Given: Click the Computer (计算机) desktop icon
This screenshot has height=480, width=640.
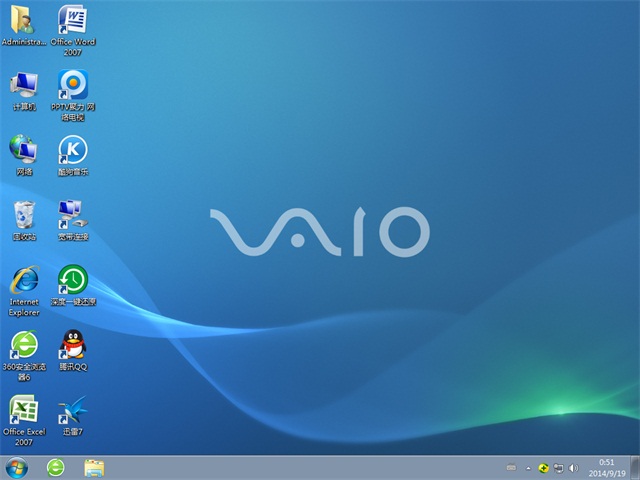Looking at the screenshot, I should tap(23, 85).
